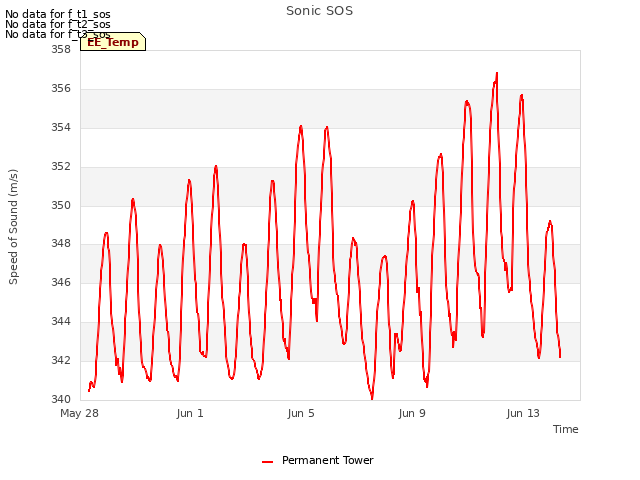Viewport: 640px width, 480px height.
Task: Select the 'No data for f_t2_sos' message
Action: pos(58,24)
